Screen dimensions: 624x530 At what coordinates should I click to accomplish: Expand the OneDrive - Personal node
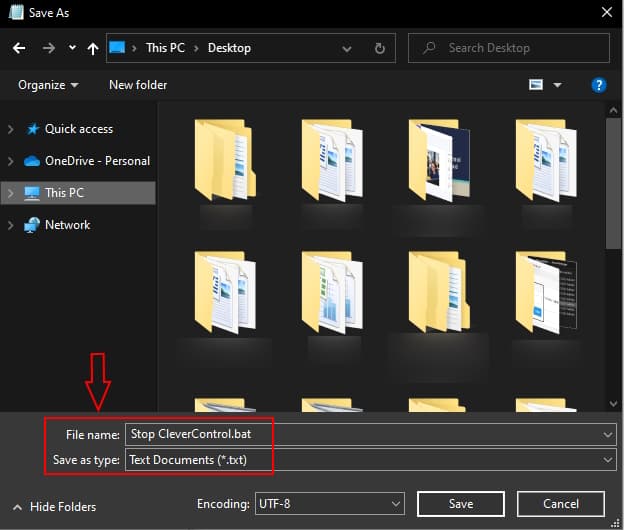[x=11, y=161]
